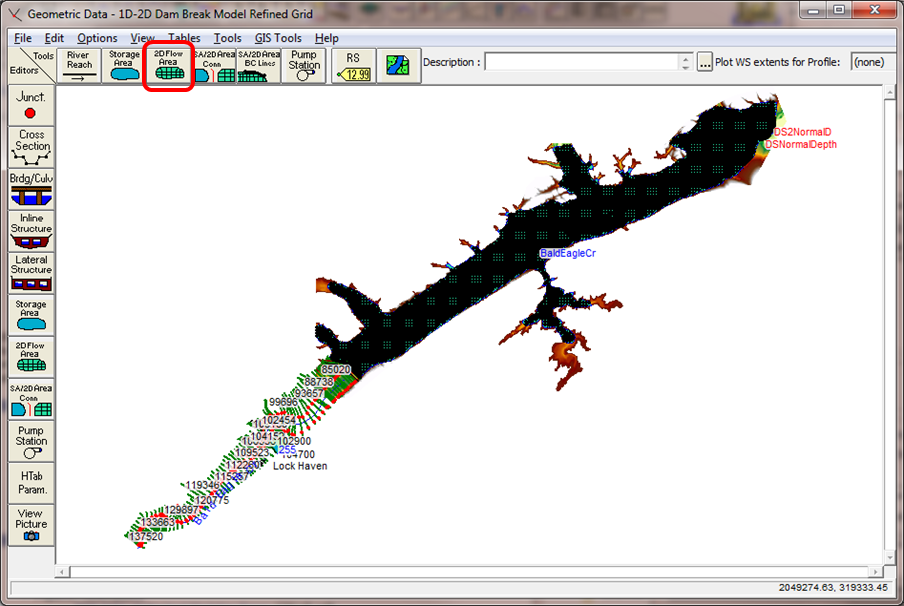Click cross section label 129897

pyautogui.click(x=181, y=510)
